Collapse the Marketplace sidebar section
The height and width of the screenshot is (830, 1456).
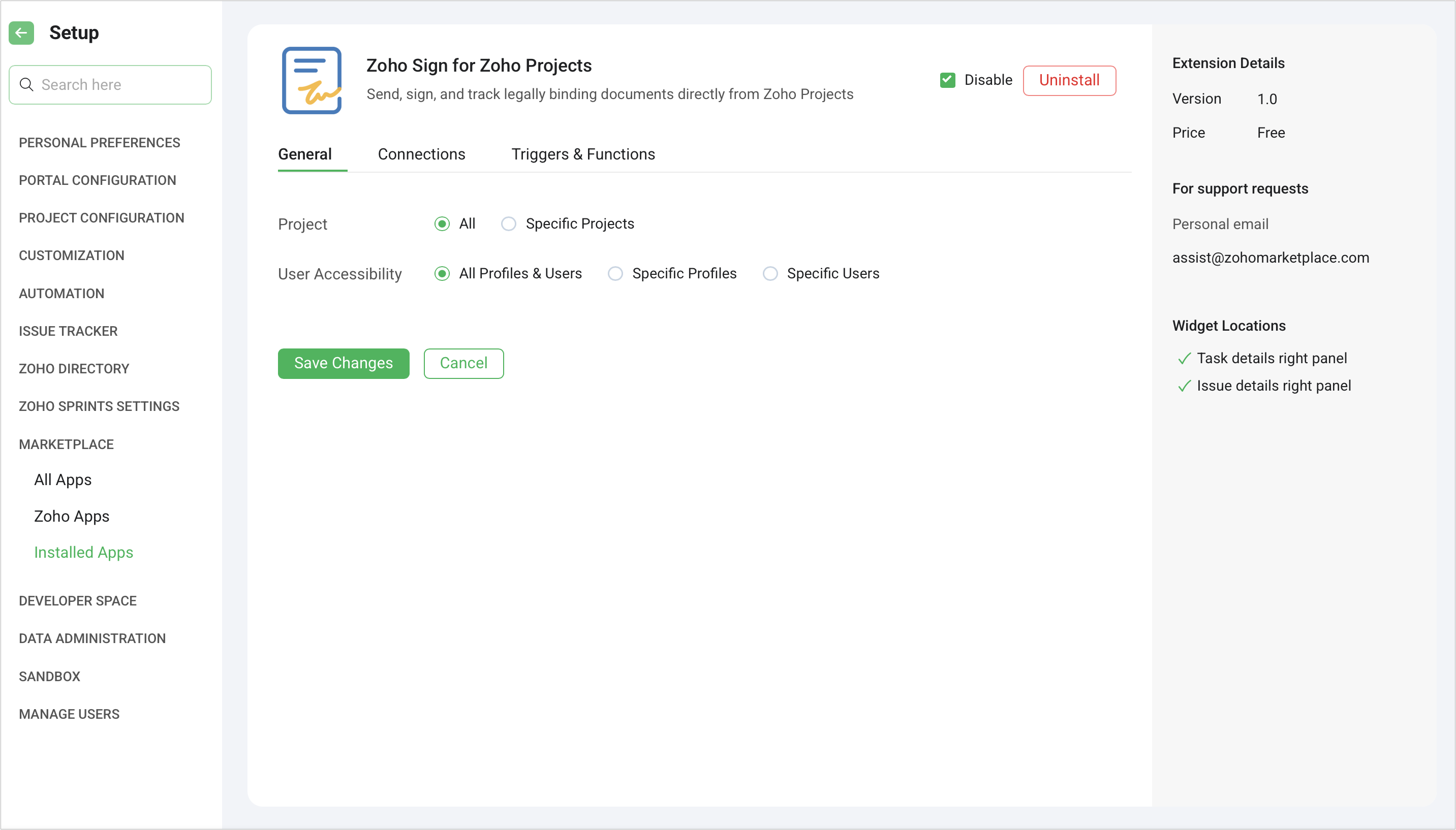coord(66,444)
